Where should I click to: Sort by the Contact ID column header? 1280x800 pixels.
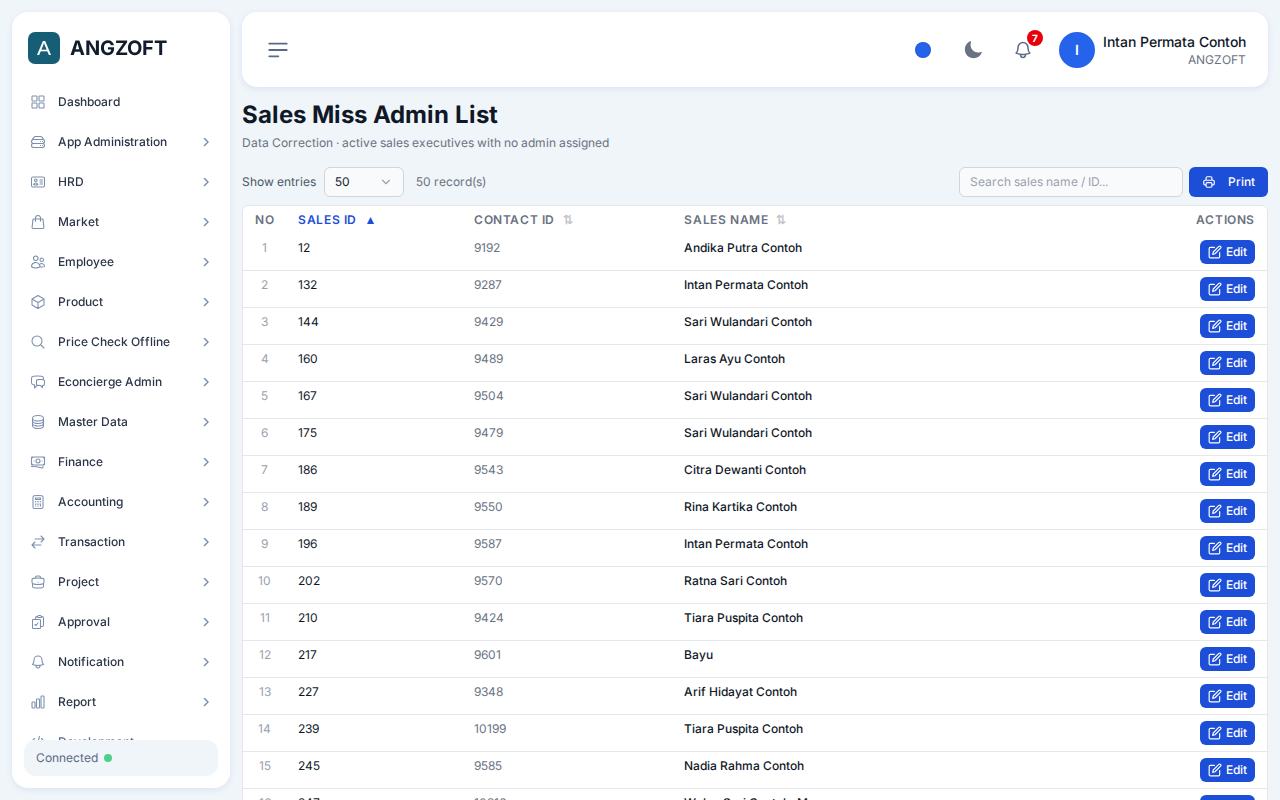(x=523, y=220)
